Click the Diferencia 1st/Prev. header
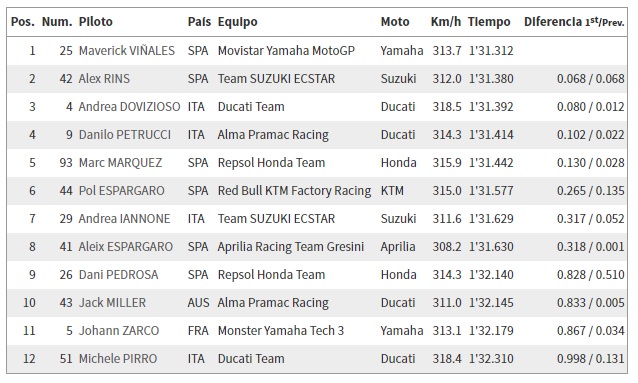This screenshot has height=383, width=638. pos(574,22)
